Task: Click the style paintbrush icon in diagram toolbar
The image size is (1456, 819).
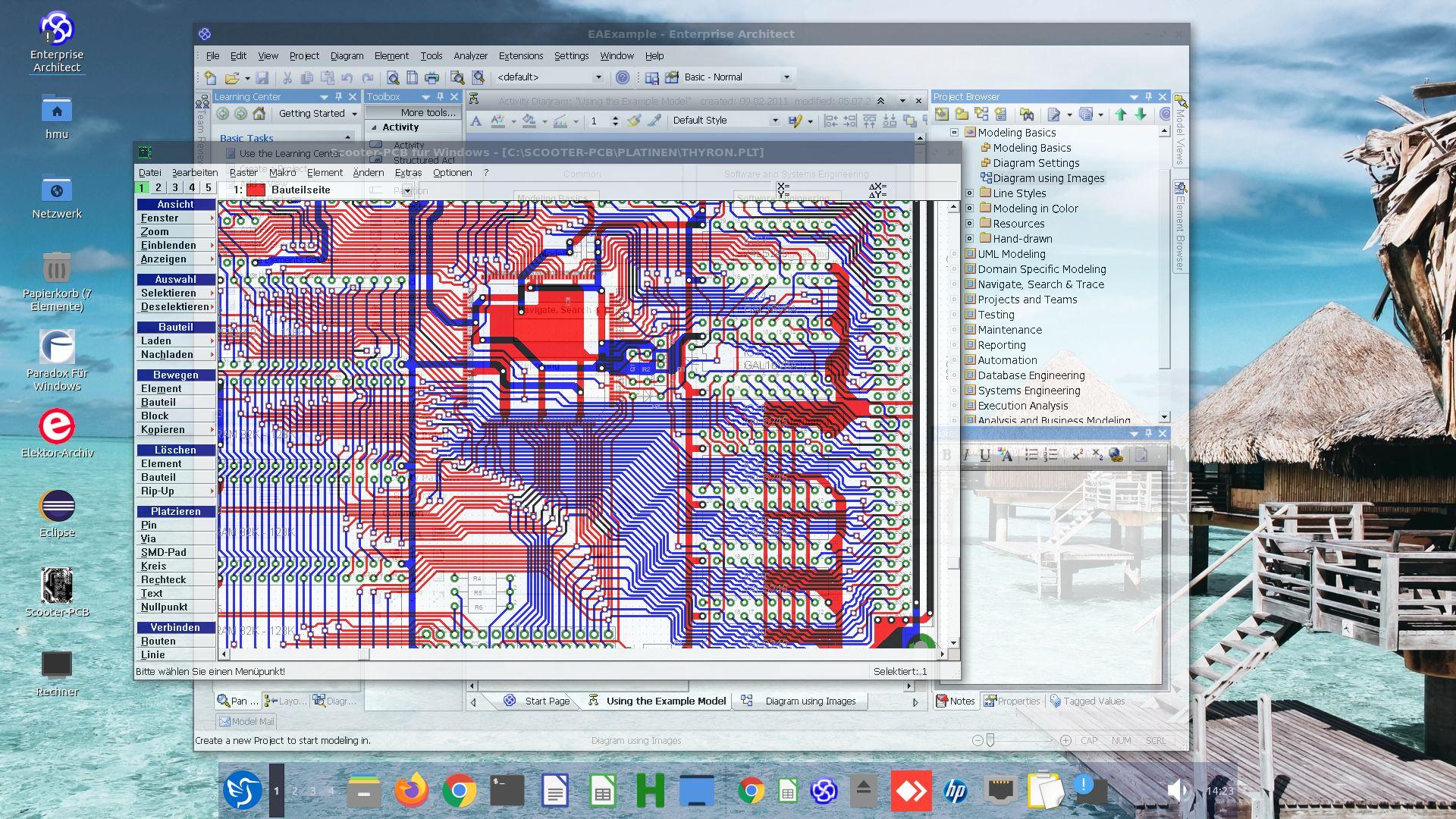Action: pos(635,121)
